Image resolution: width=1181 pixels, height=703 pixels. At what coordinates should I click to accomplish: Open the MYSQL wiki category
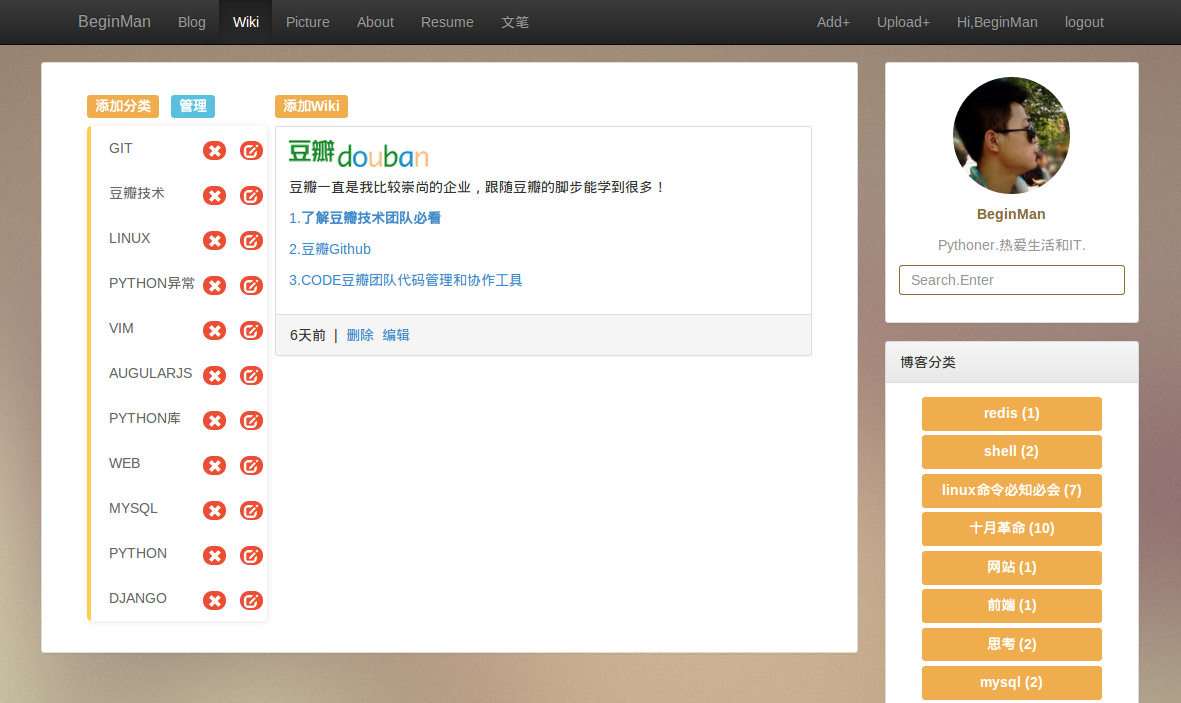(133, 509)
